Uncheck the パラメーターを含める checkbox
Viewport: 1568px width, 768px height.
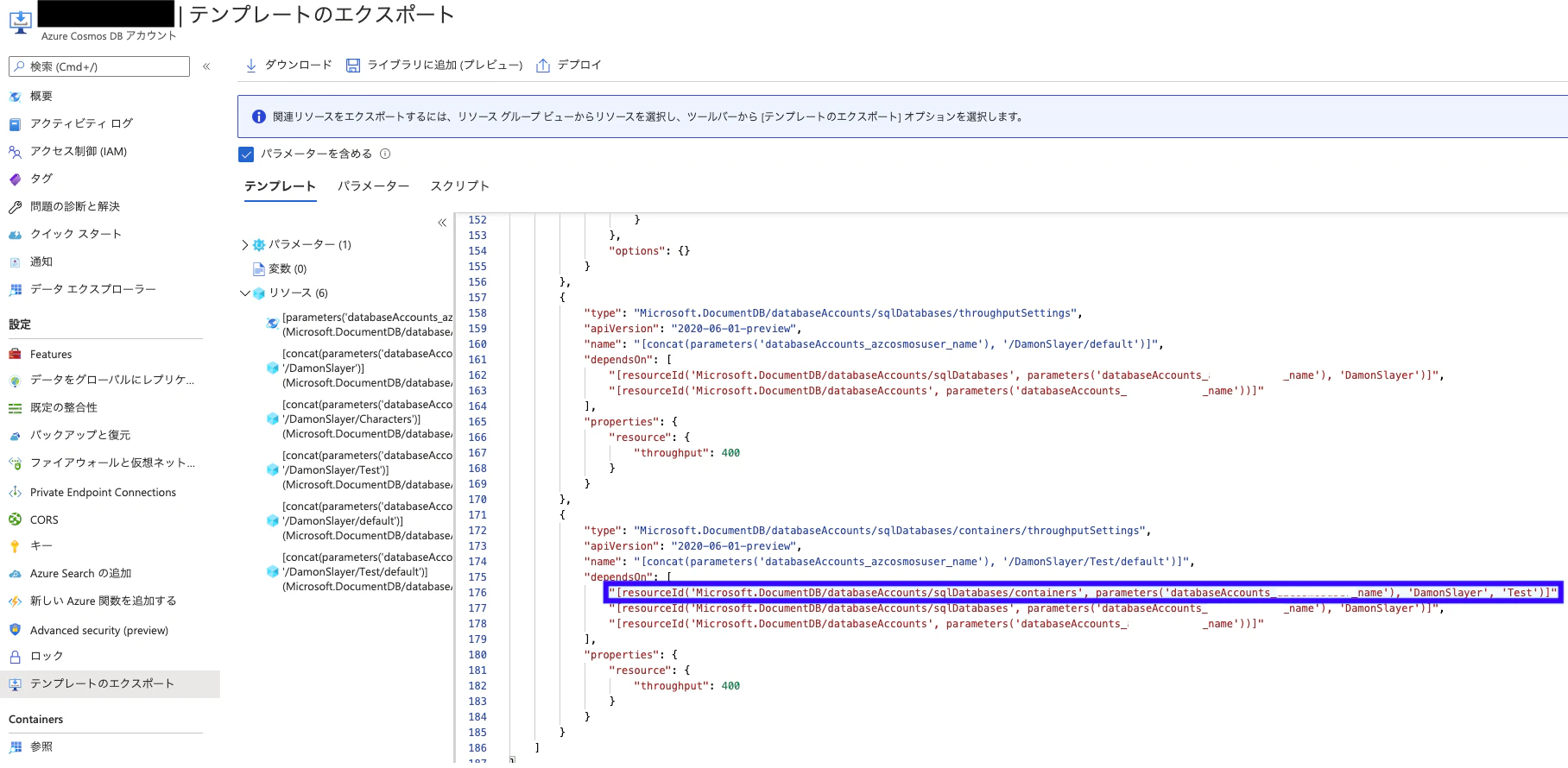point(246,154)
